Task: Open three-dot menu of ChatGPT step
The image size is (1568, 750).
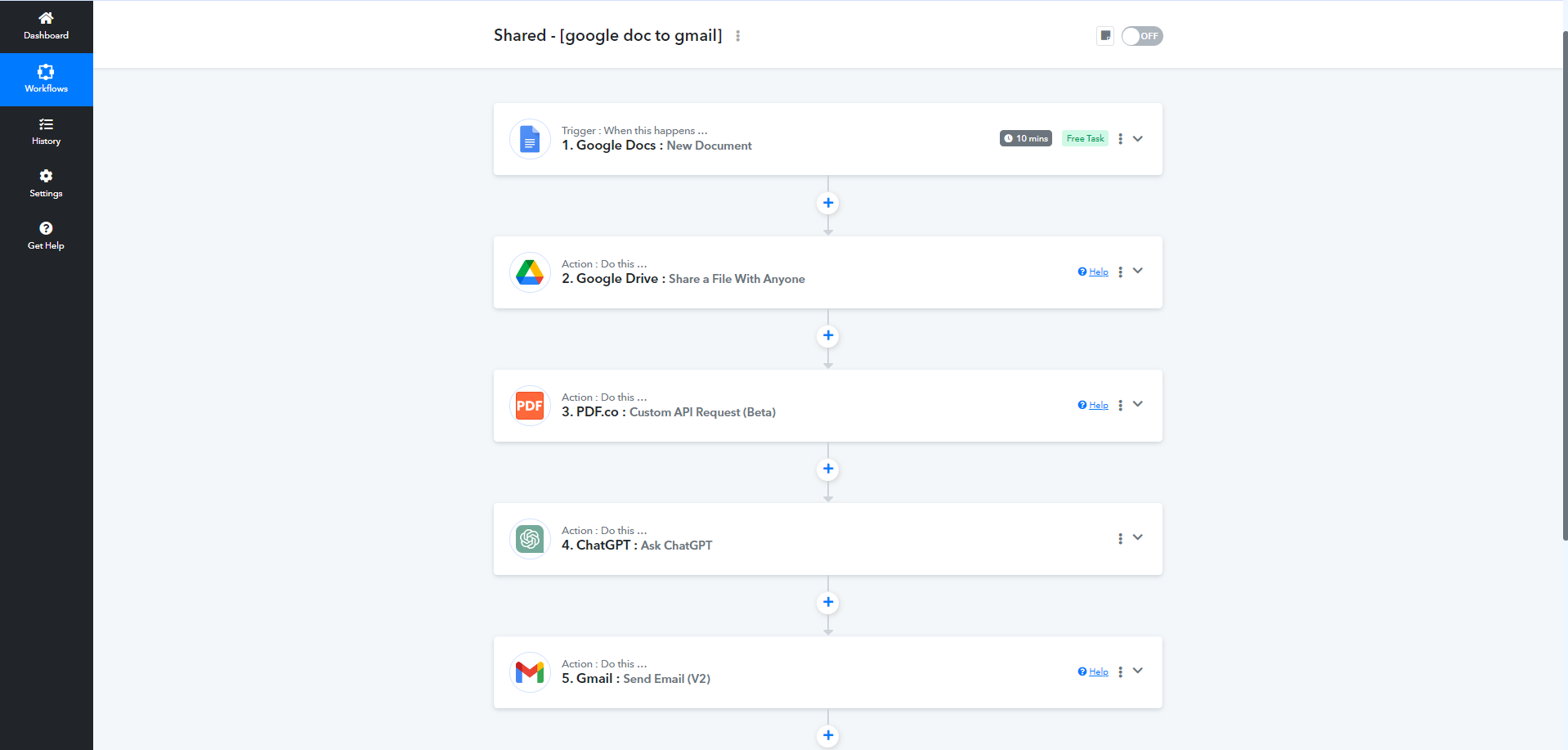Action: click(1120, 539)
